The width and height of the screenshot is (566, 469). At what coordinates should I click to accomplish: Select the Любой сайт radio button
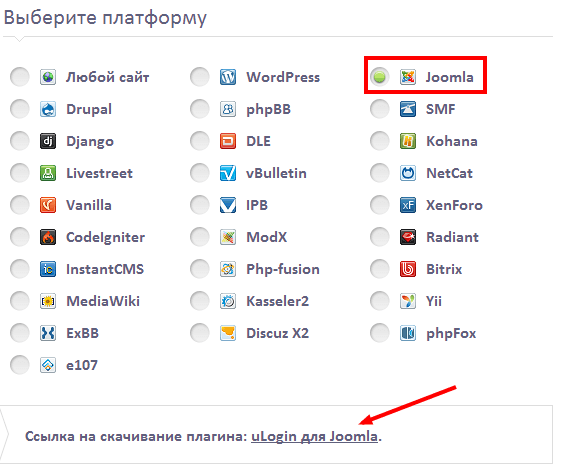click(x=19, y=77)
